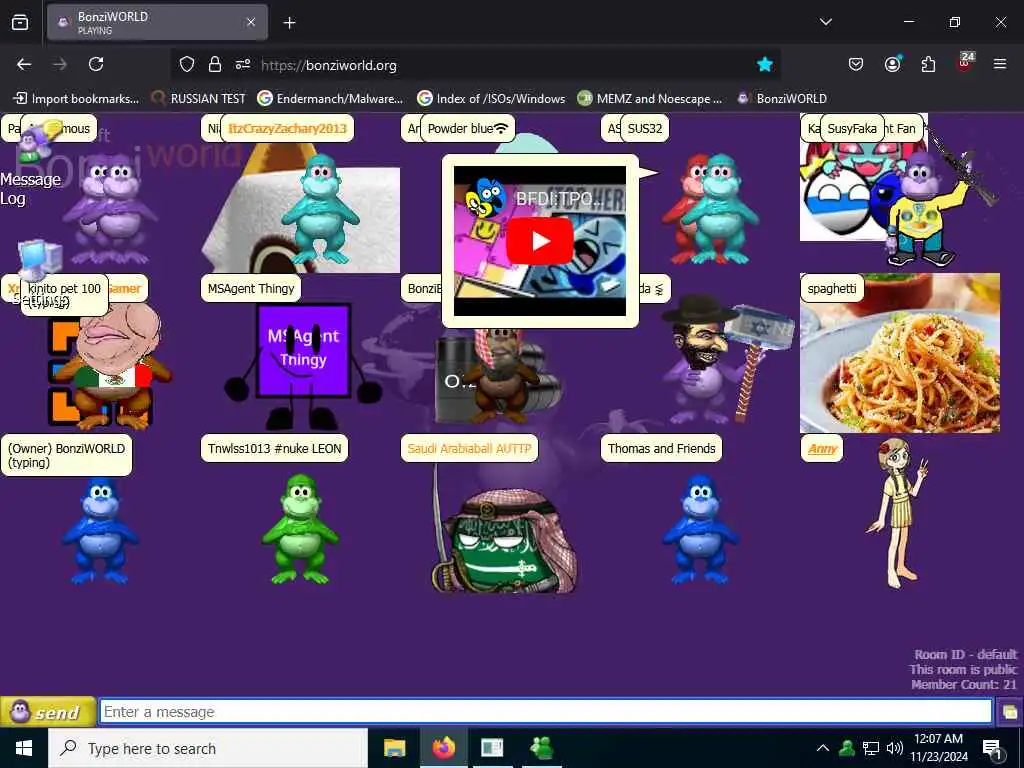Open the Extensions puzzle icon

point(928,64)
